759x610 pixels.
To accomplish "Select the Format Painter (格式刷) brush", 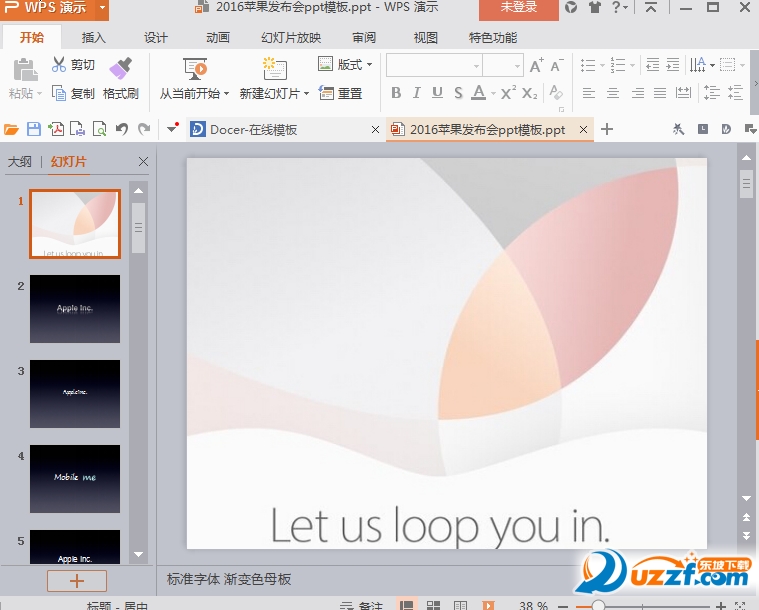I will 121,68.
